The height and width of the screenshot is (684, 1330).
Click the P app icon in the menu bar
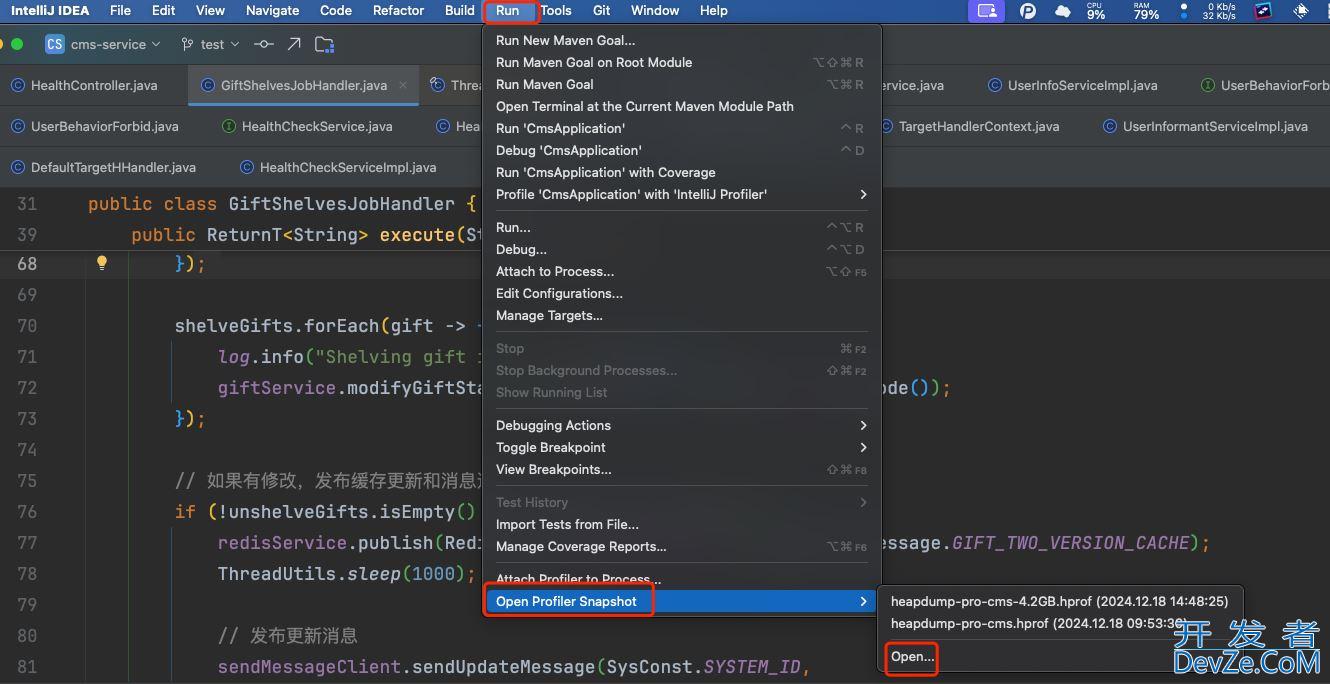(1028, 11)
